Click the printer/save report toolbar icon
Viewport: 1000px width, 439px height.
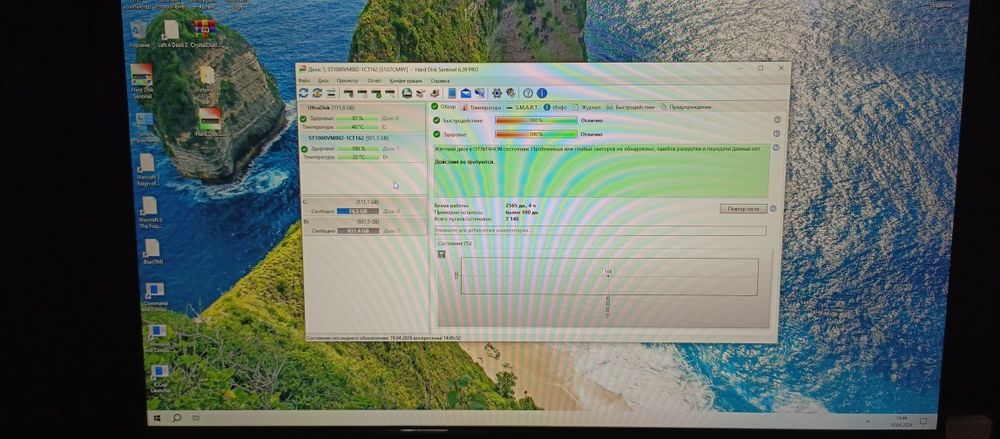pos(407,93)
